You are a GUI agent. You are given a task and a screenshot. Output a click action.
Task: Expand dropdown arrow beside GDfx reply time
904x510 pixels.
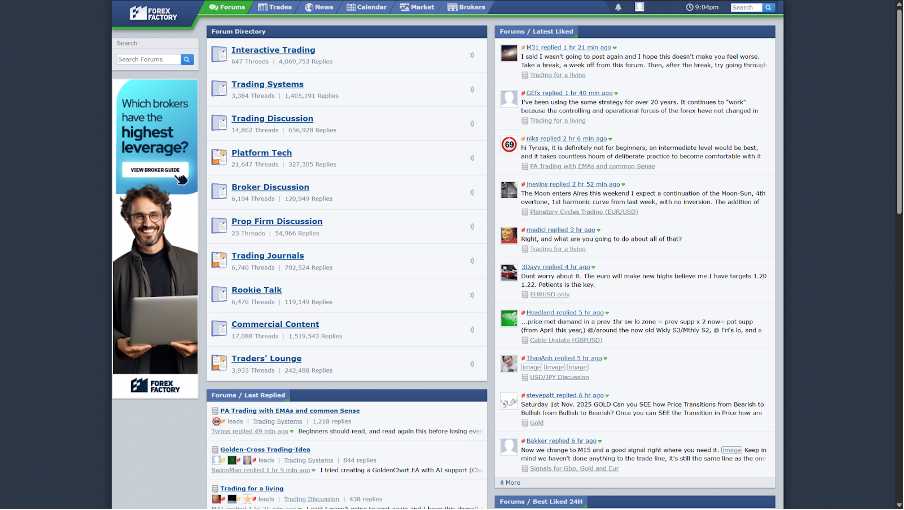tap(617, 93)
